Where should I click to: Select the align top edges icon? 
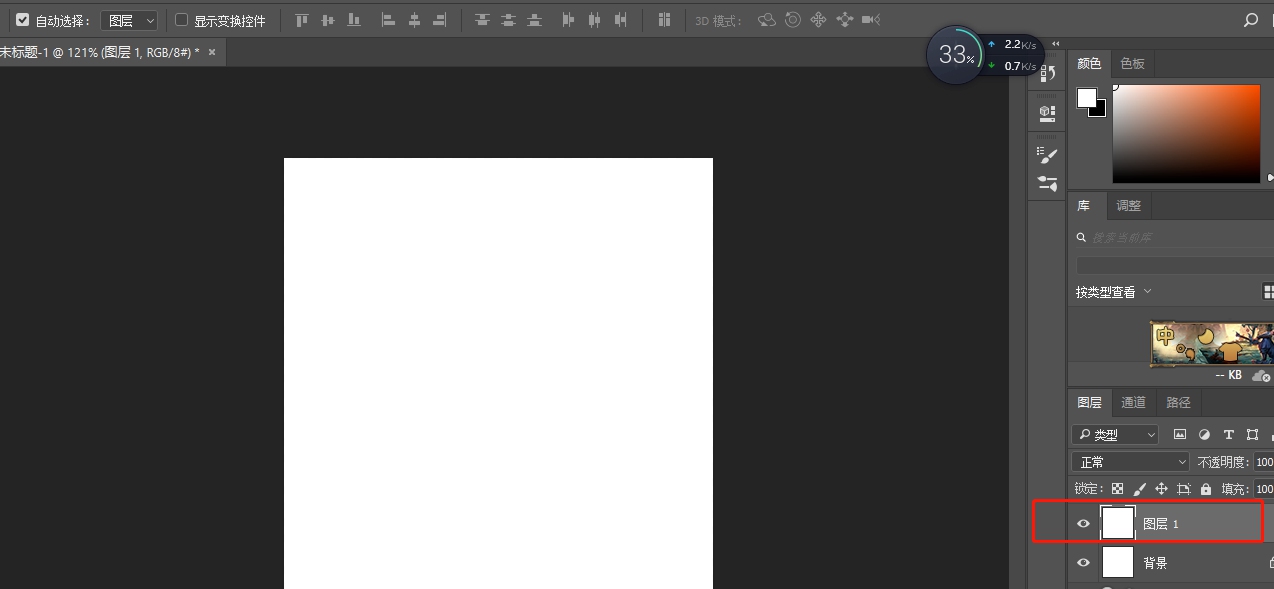[301, 19]
